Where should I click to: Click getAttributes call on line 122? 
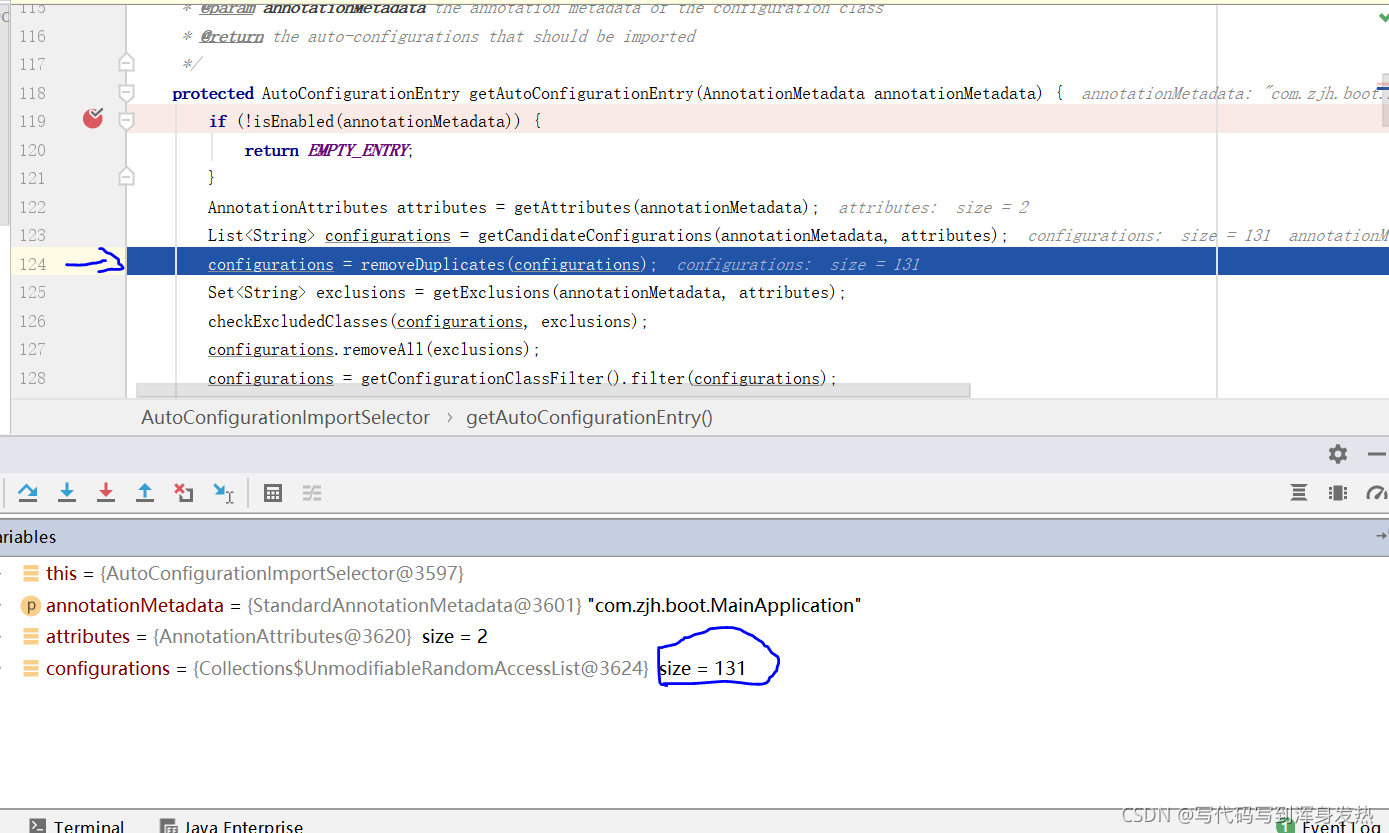573,207
